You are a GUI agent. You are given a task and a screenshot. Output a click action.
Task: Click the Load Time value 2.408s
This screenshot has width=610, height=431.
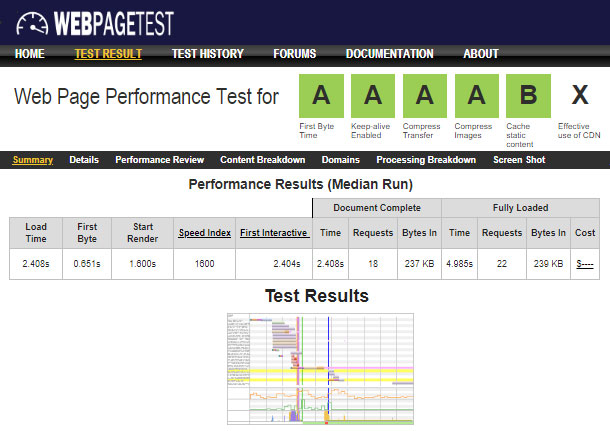point(36,264)
